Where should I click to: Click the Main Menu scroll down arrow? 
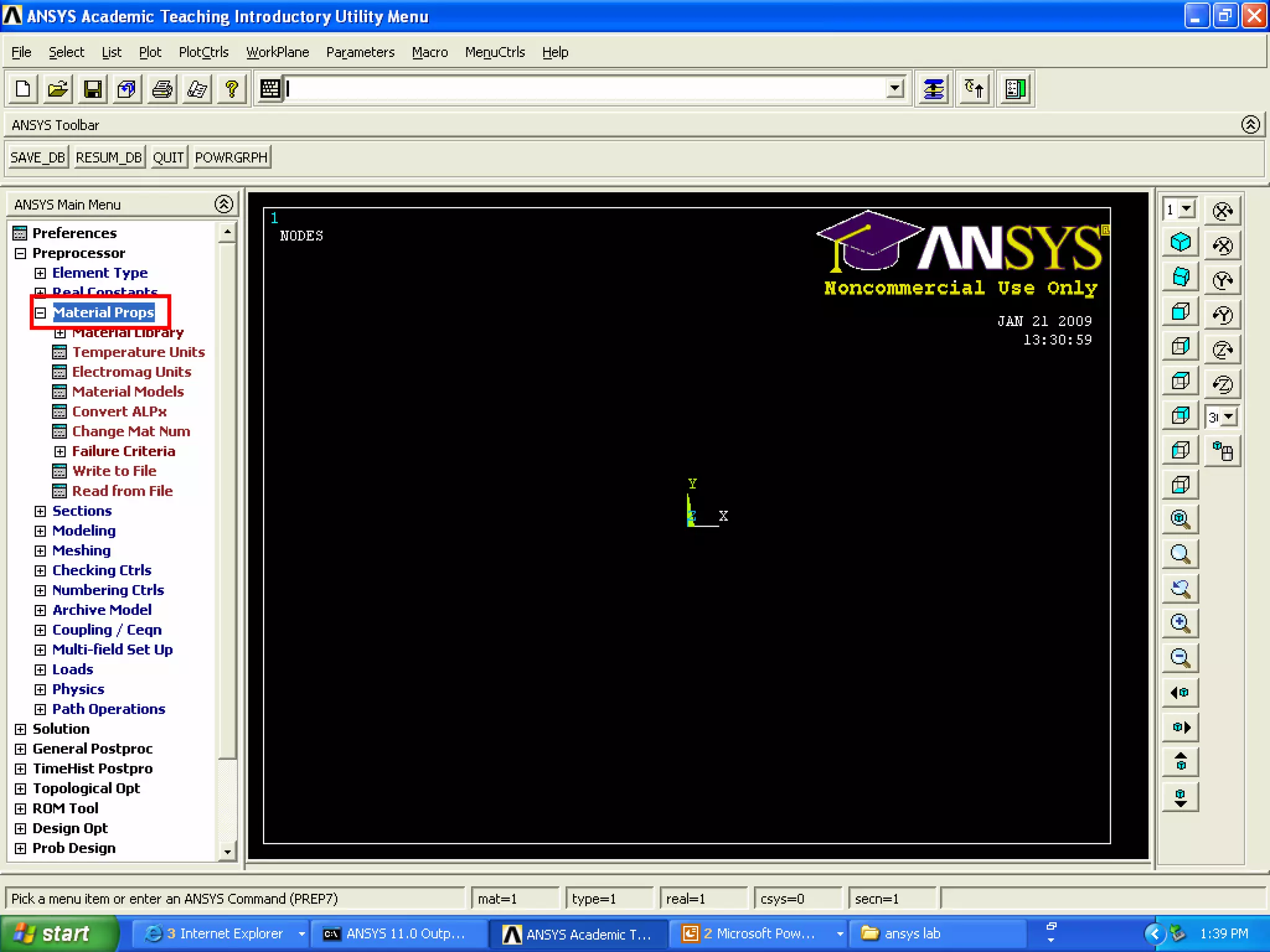point(228,852)
